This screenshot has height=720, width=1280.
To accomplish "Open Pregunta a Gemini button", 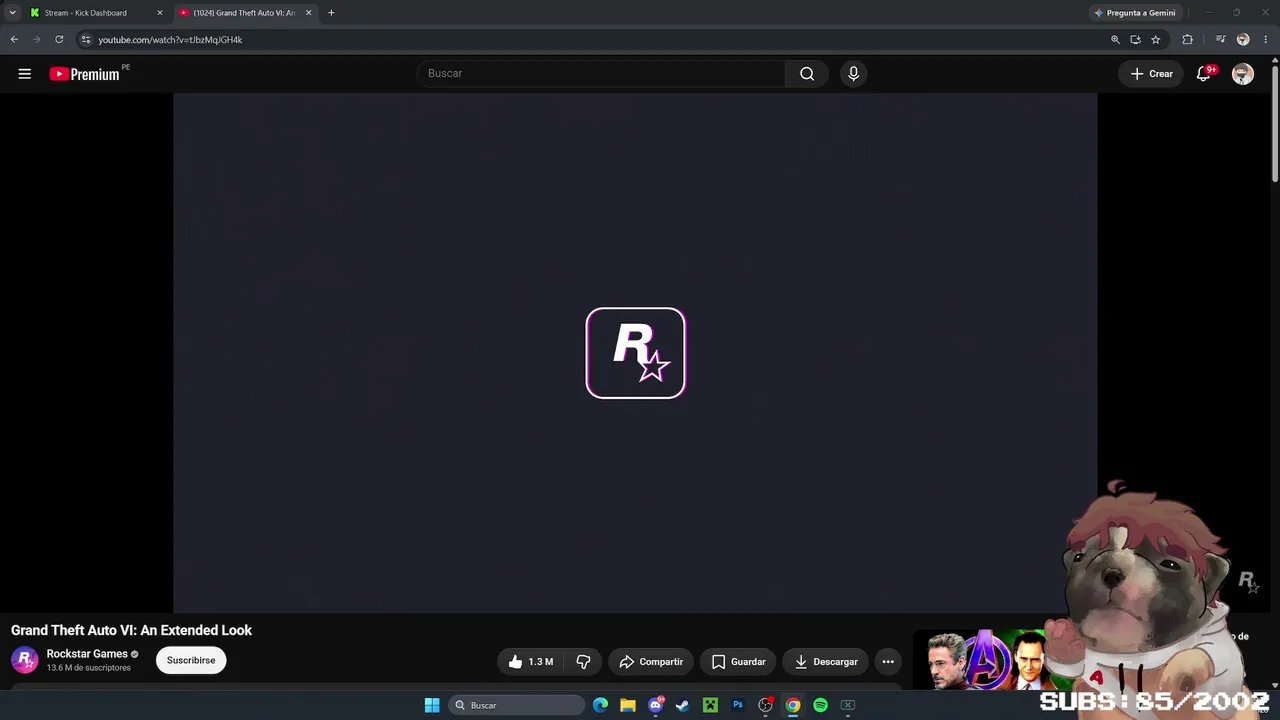I will pyautogui.click(x=1135, y=13).
